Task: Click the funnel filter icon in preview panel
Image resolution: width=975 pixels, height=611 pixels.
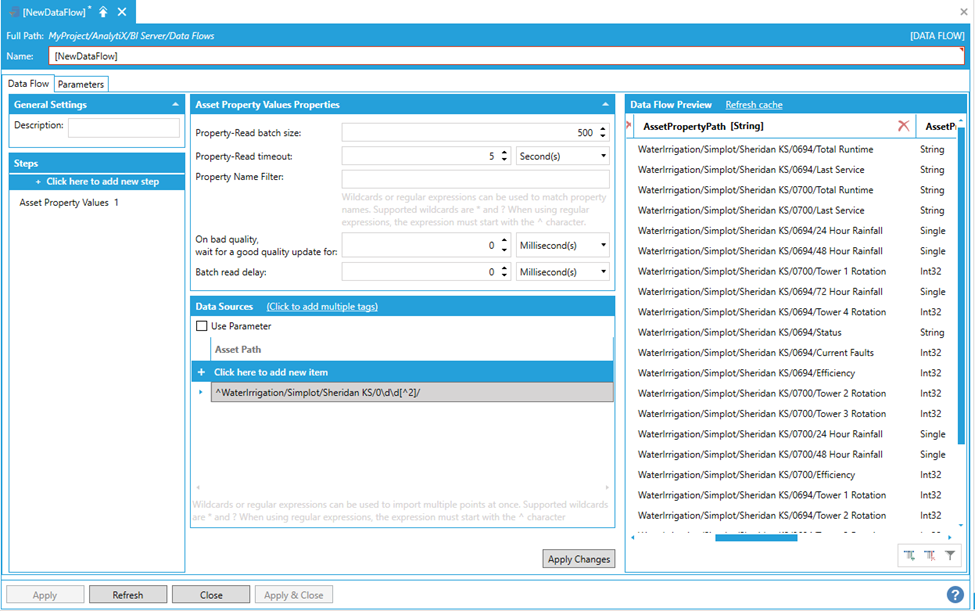Action: click(950, 555)
